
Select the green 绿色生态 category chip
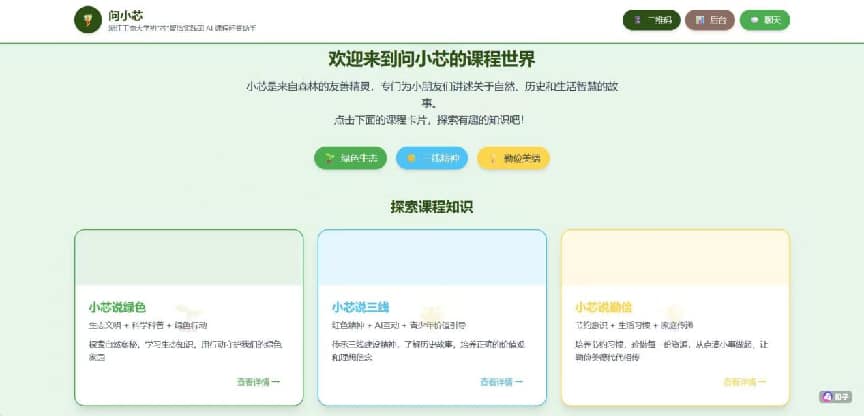[x=350, y=158]
